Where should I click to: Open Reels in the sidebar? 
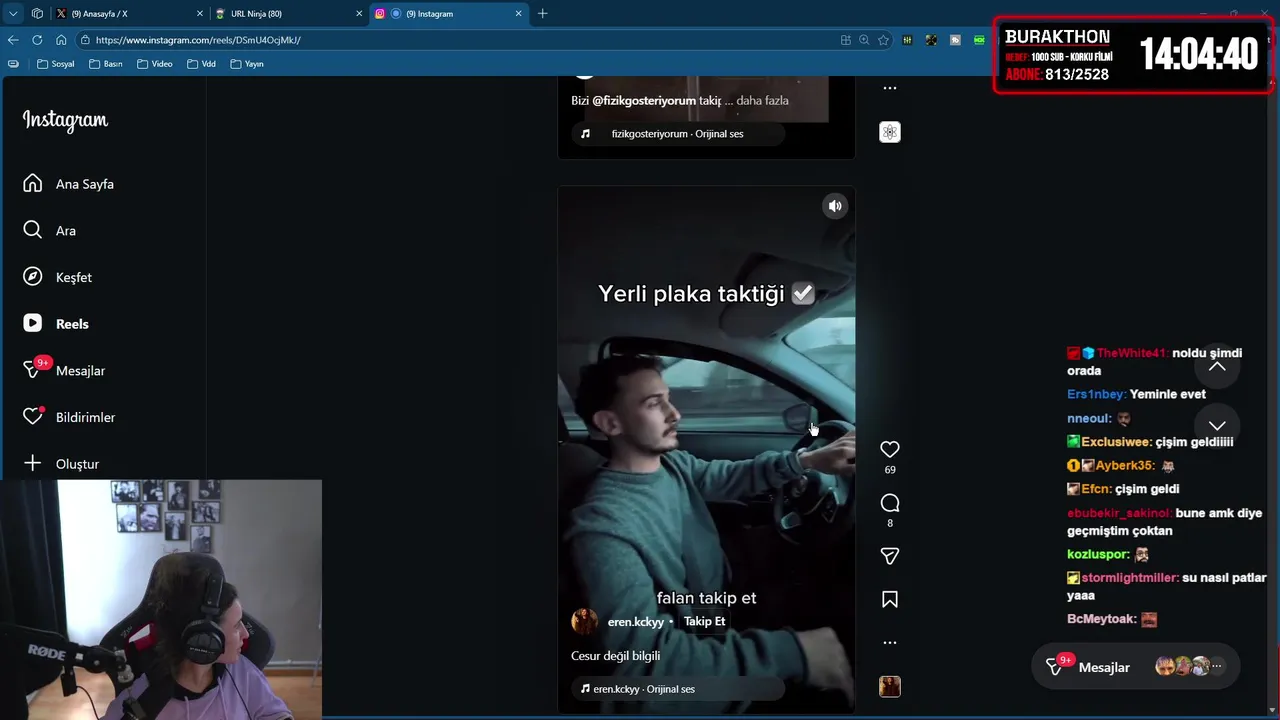tap(56, 324)
